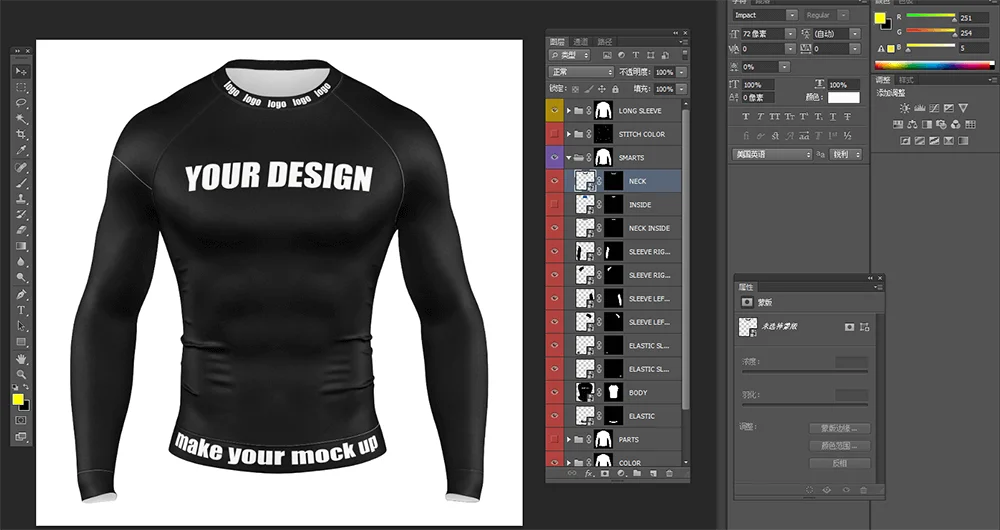Select the SLEEVE LEF... layer above ELASTIC SL...
Image resolution: width=1000 pixels, height=530 pixels.
pyautogui.click(x=622, y=322)
